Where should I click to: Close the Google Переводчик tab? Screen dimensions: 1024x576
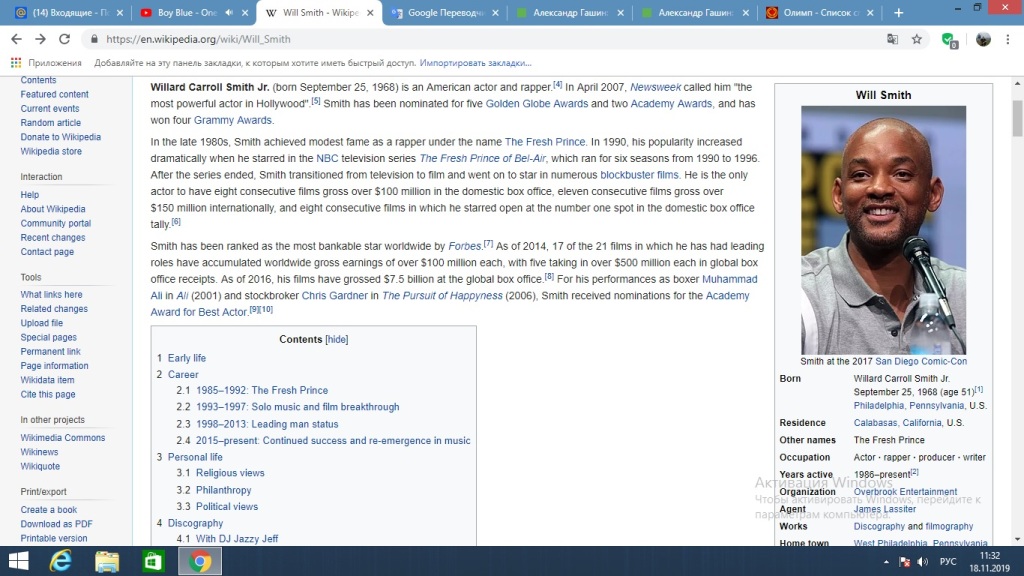495,12
